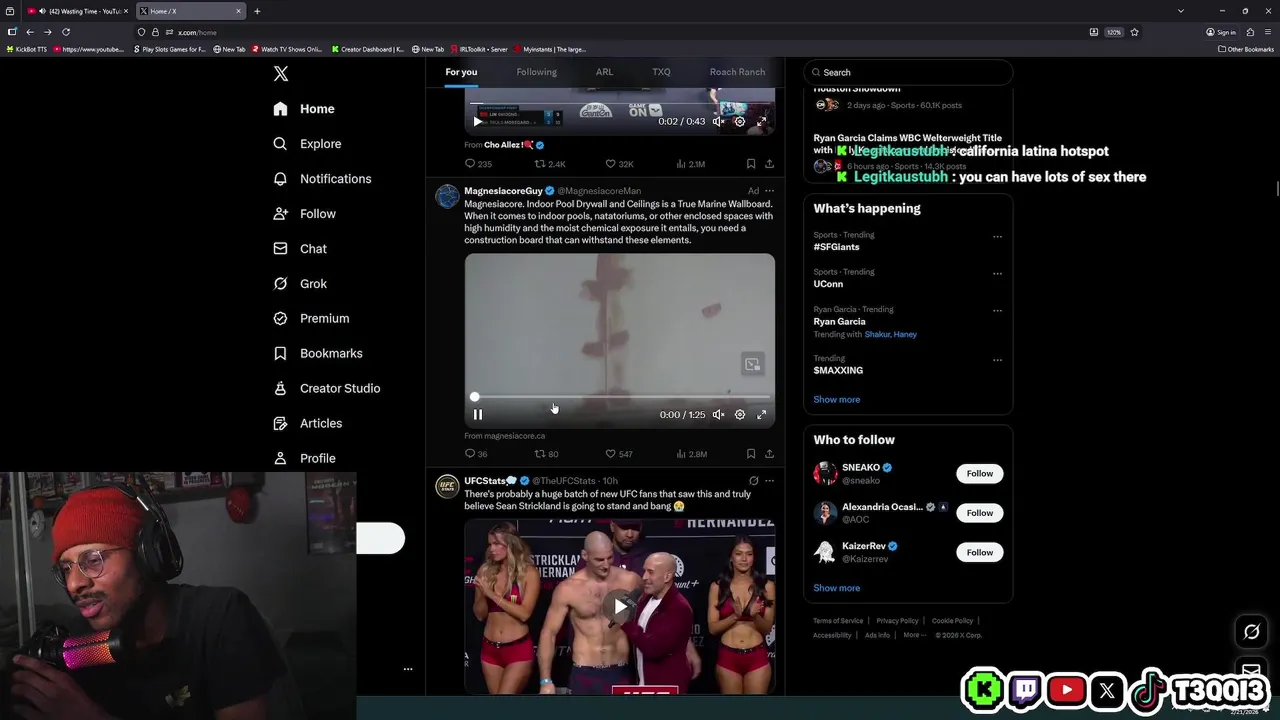This screenshot has width=1280, height=720.
Task: Reload the page in browser toolbar
Action: [66, 32]
